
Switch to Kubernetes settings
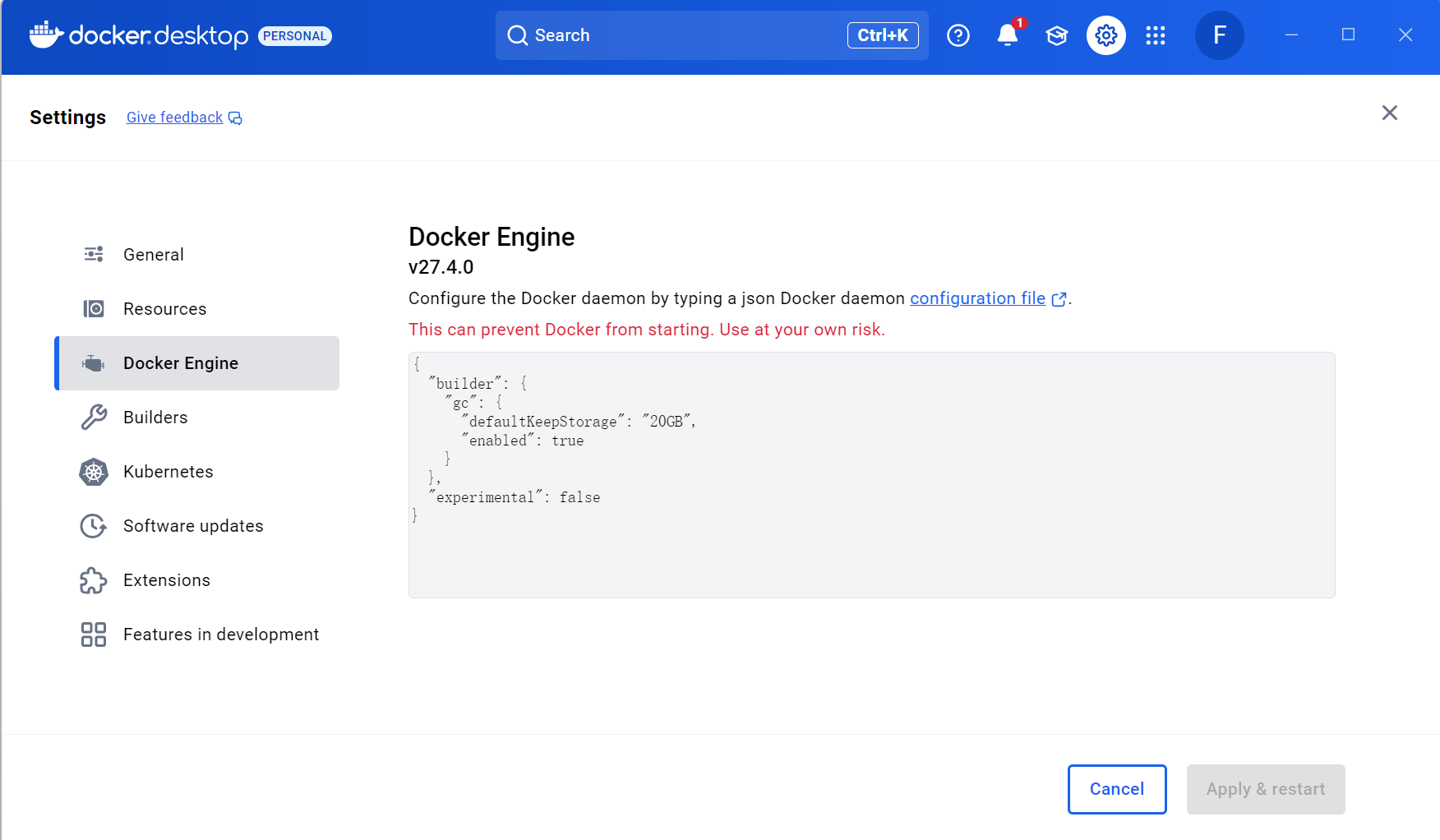(x=197, y=472)
